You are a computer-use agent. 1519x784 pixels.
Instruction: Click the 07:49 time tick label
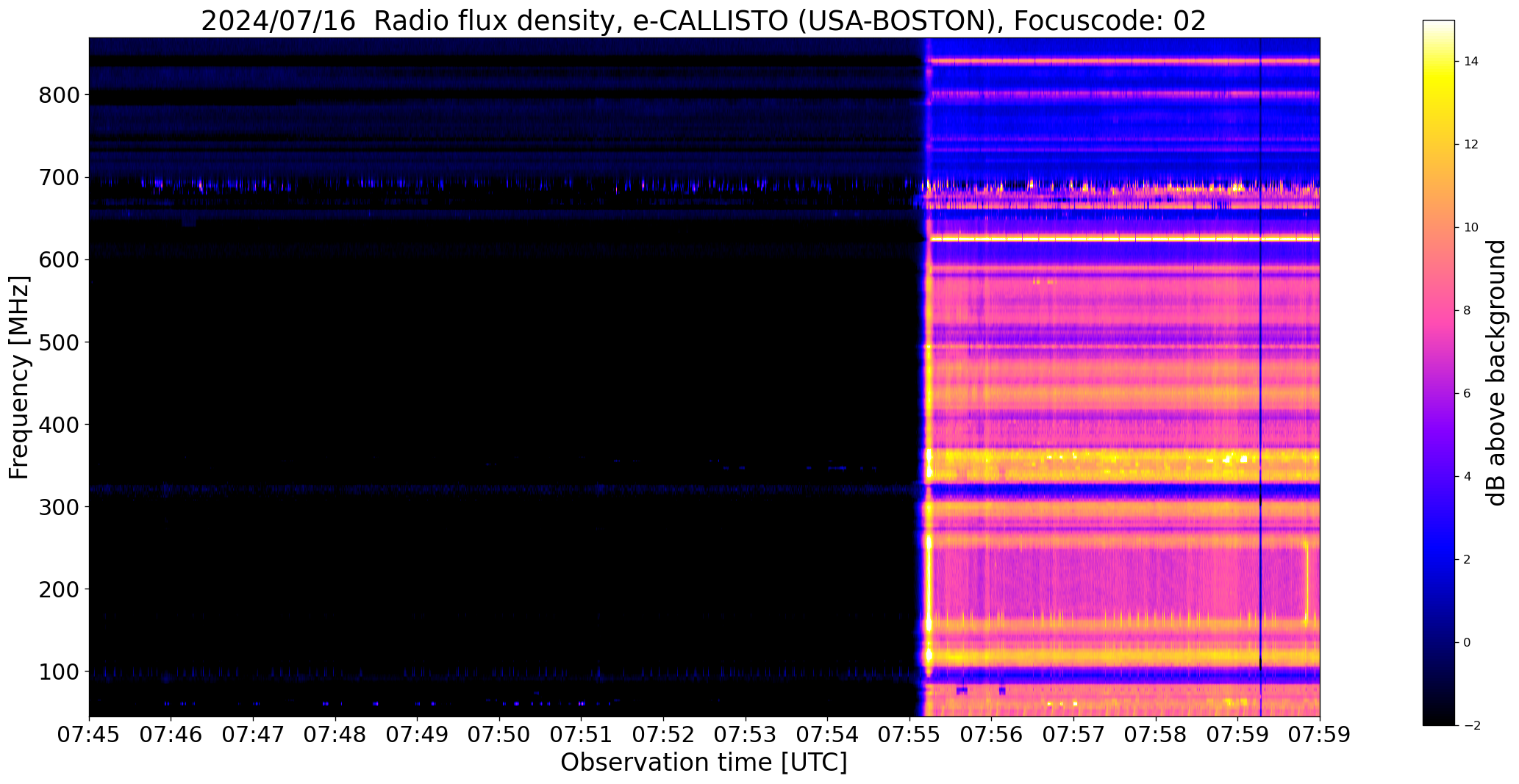click(418, 736)
